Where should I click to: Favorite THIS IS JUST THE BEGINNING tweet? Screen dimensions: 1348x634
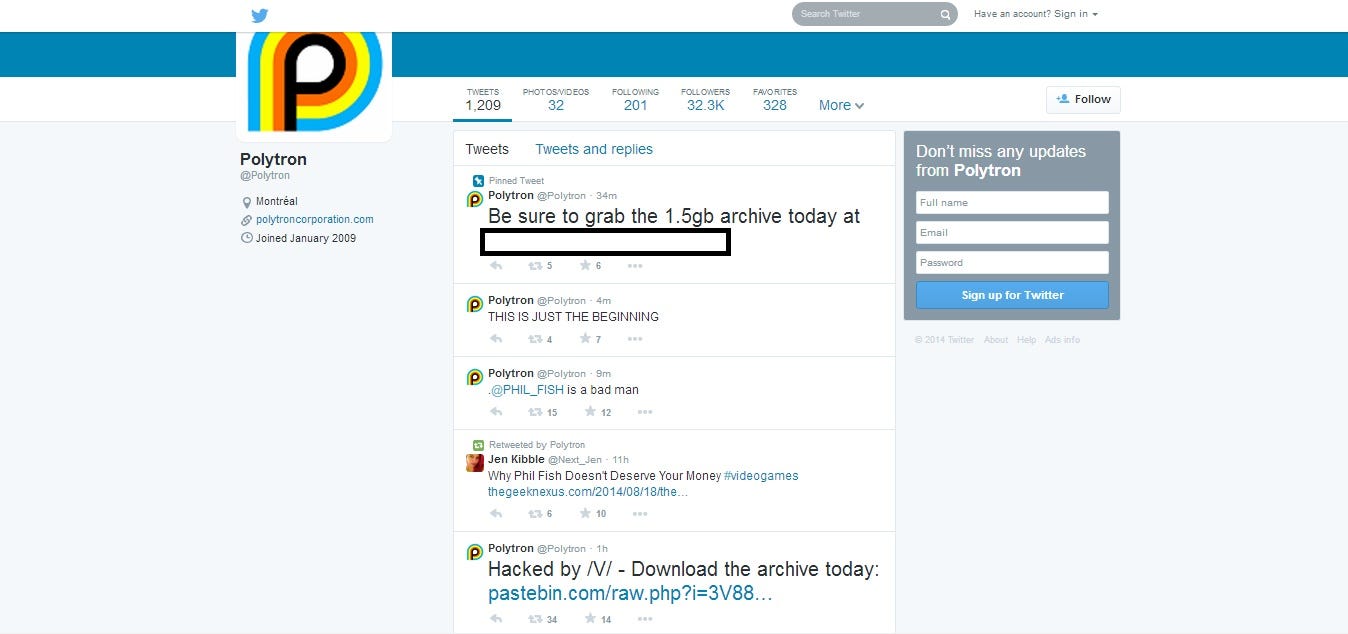pyautogui.click(x=585, y=339)
